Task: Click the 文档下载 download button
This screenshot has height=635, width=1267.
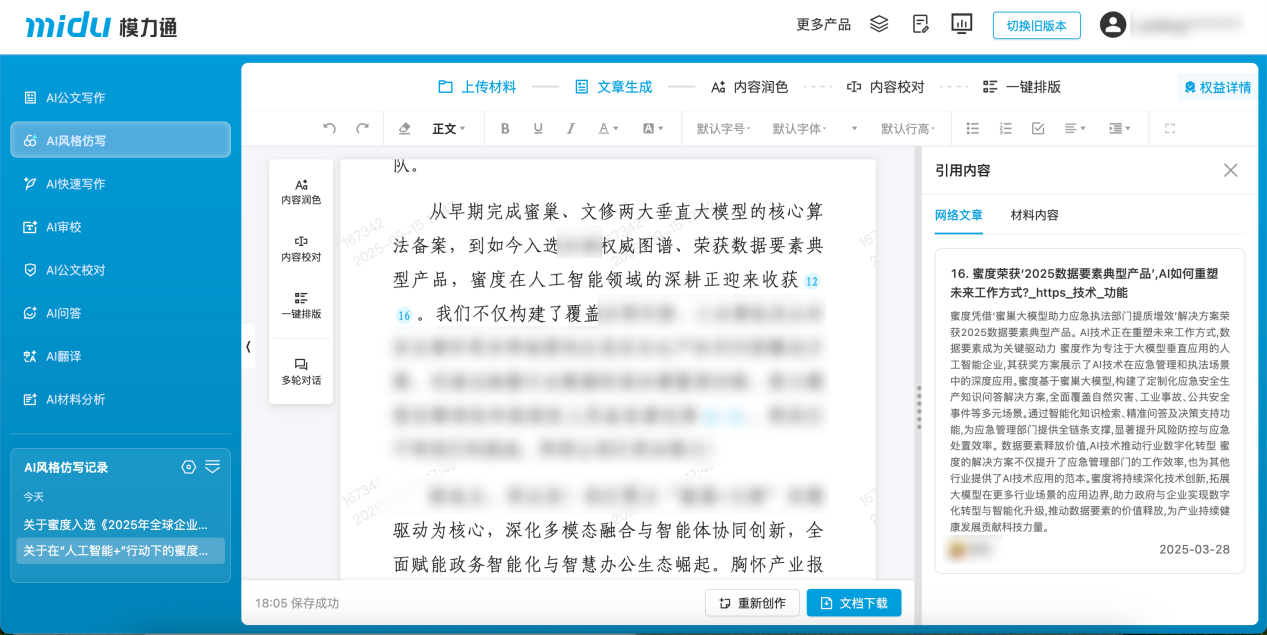Action: point(852,602)
